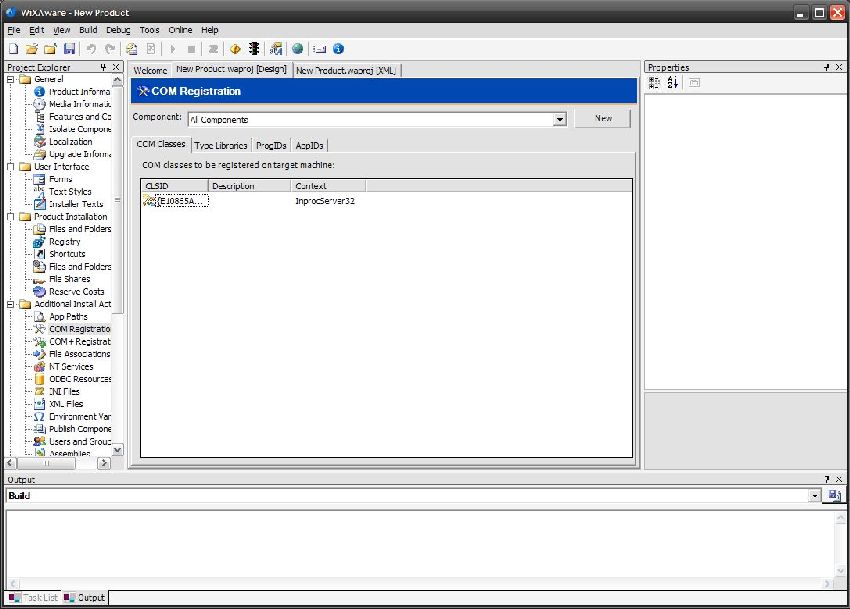Switch to the New Product XML tab
The height and width of the screenshot is (609, 850).
click(x=346, y=70)
